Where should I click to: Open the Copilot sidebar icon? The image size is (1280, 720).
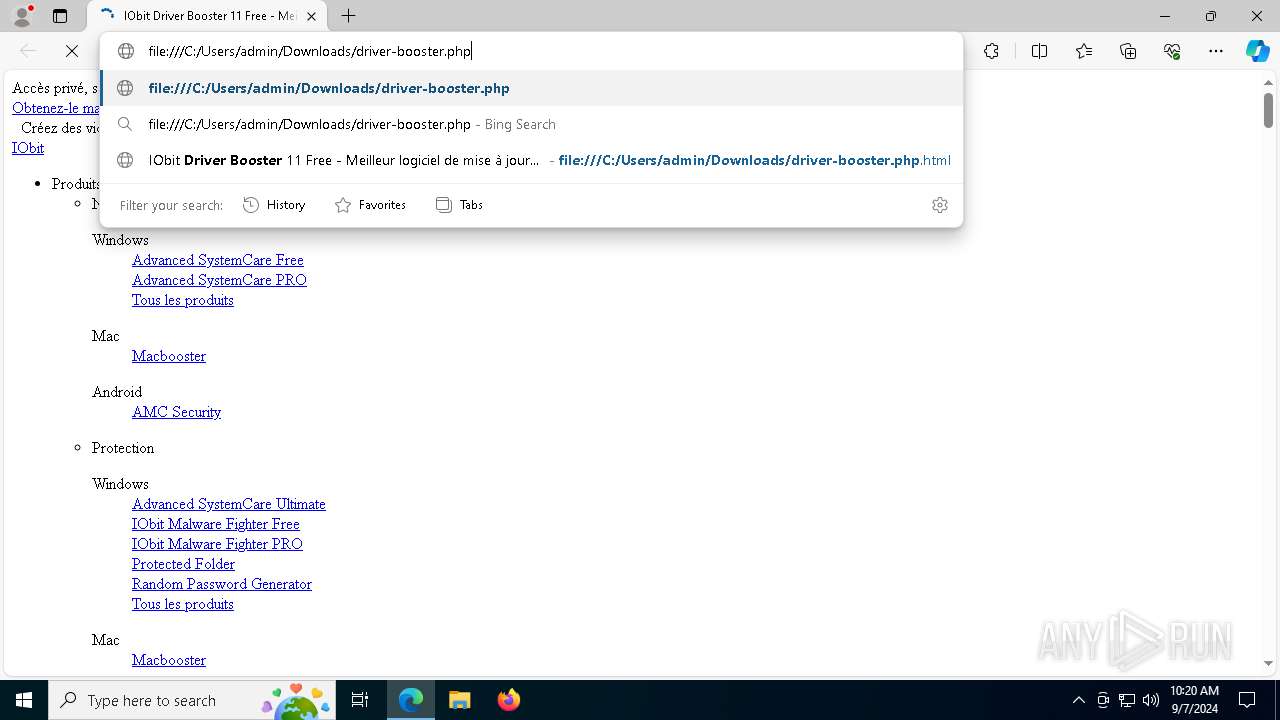[x=1257, y=51]
